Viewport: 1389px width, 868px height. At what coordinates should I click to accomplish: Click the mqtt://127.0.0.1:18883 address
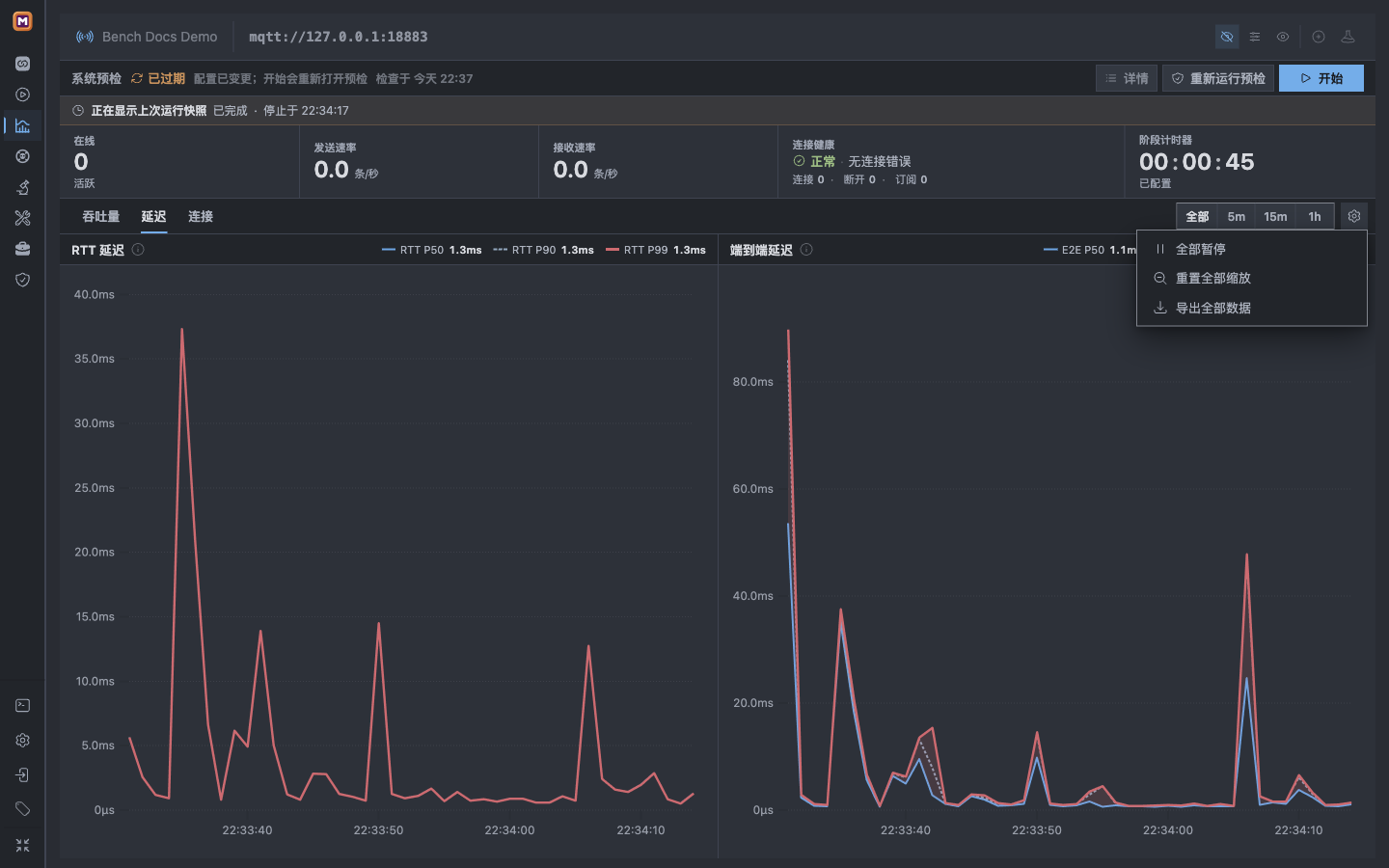339,37
